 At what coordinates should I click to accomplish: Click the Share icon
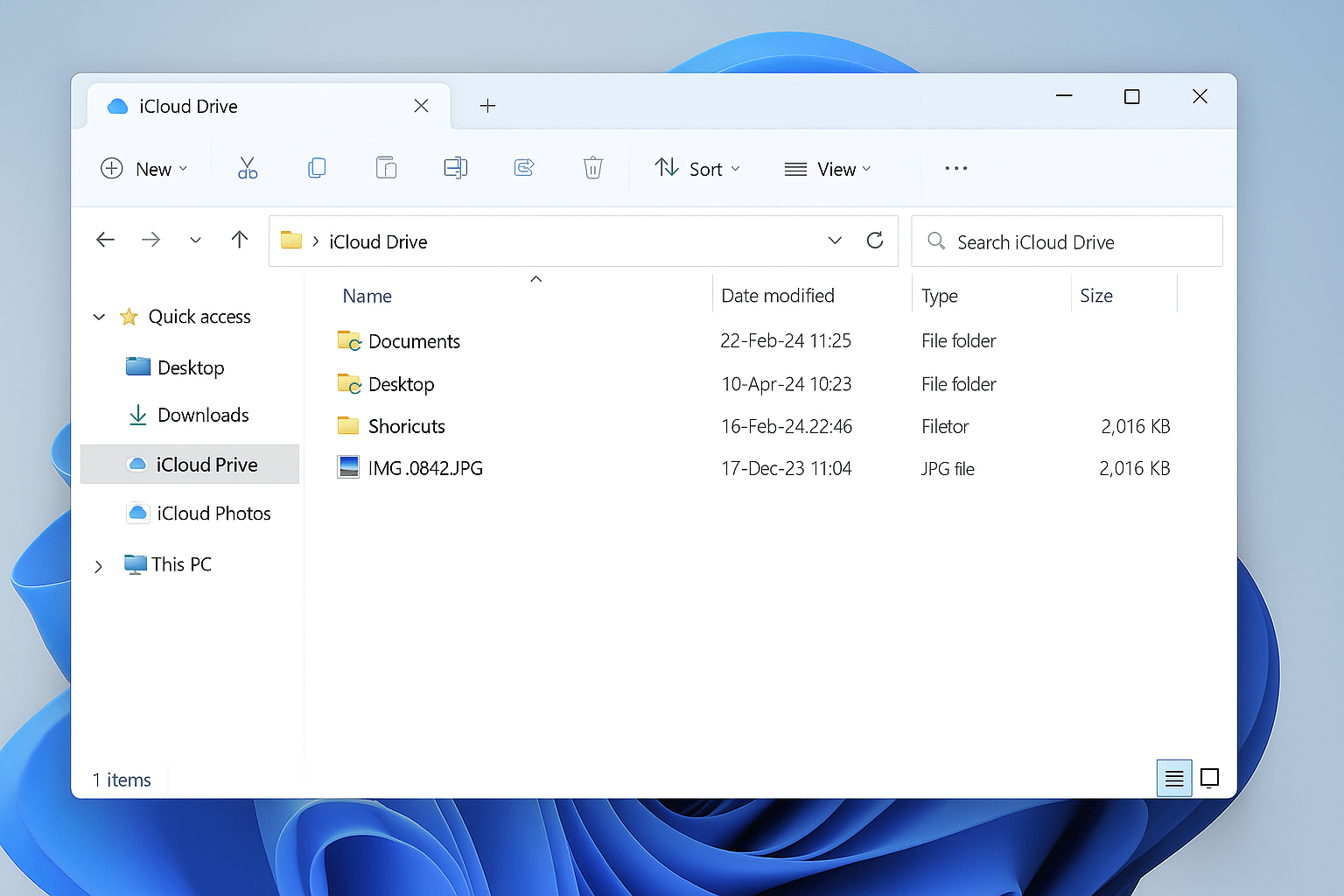coord(523,168)
